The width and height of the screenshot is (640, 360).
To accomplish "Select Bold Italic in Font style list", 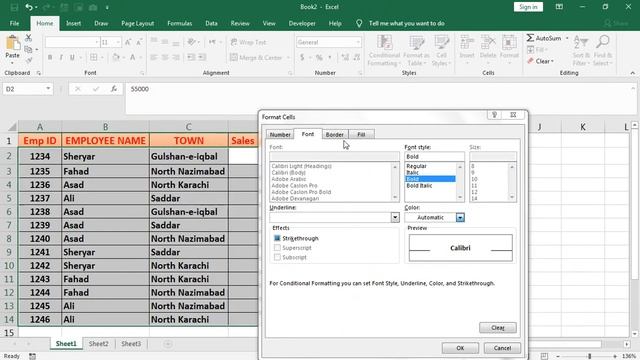I will [419, 186].
